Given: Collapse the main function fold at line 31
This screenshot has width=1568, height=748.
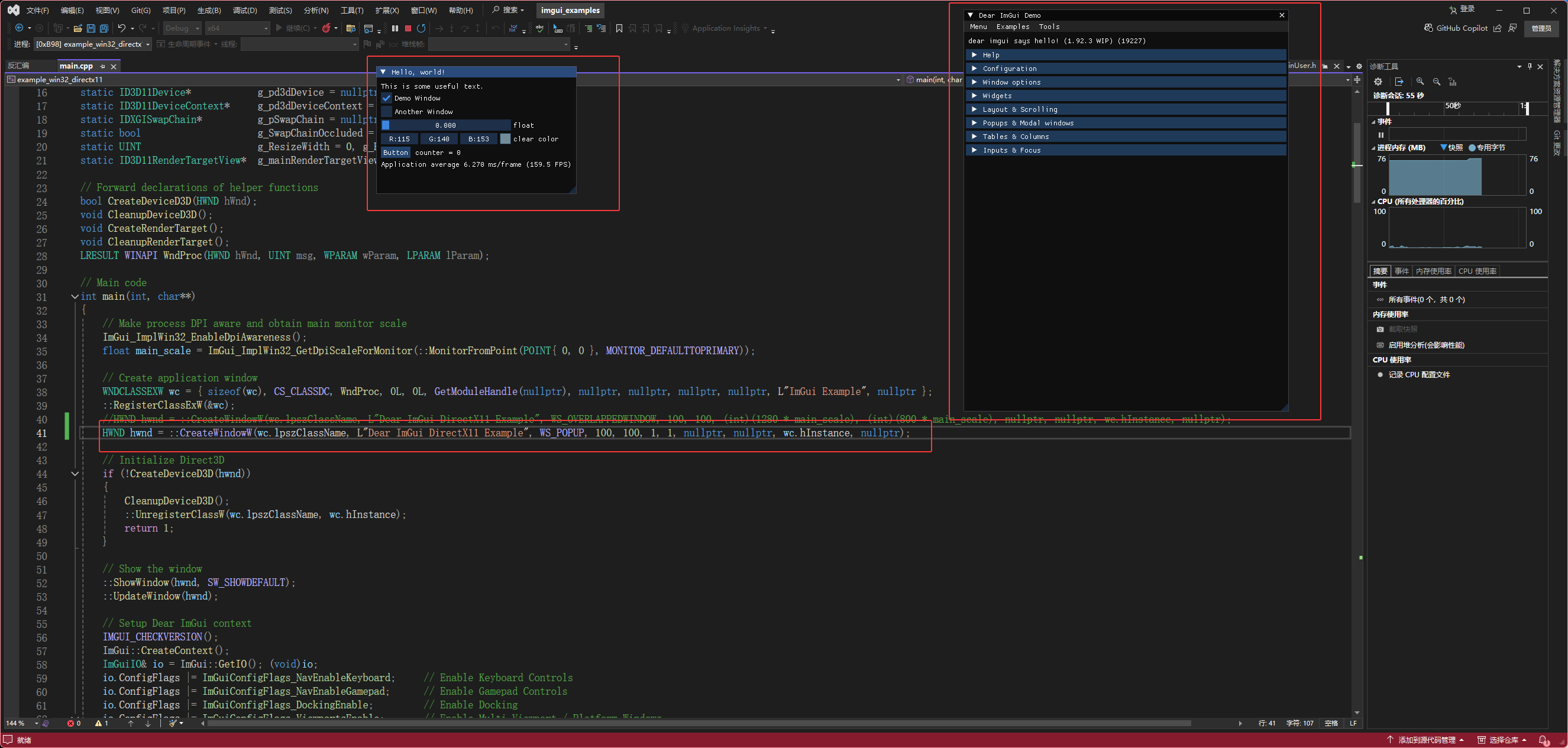Looking at the screenshot, I should 75,296.
